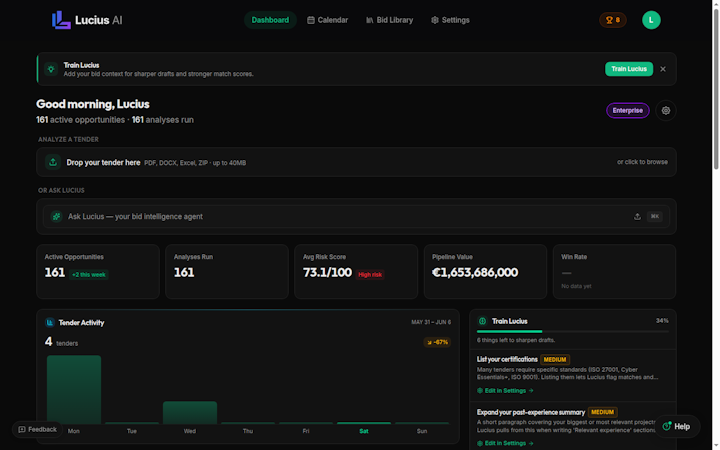Dismiss the Train Lucius banner
Viewport: 720px width, 450px height.
point(663,69)
